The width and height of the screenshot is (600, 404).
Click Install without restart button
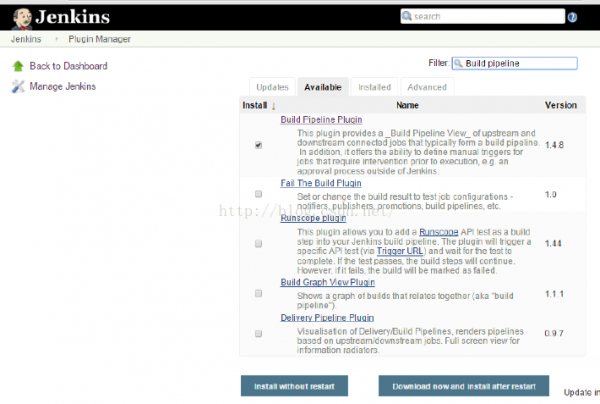pyautogui.click(x=294, y=386)
